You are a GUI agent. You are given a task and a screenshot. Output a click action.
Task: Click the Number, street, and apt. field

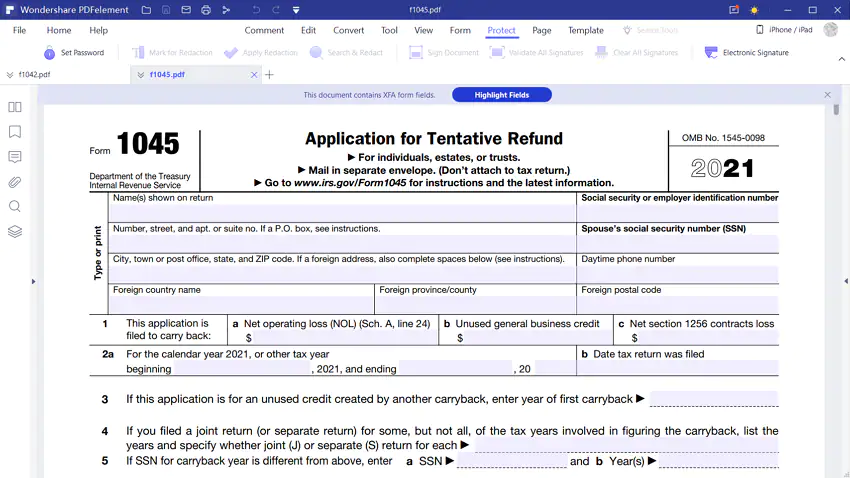coord(342,244)
